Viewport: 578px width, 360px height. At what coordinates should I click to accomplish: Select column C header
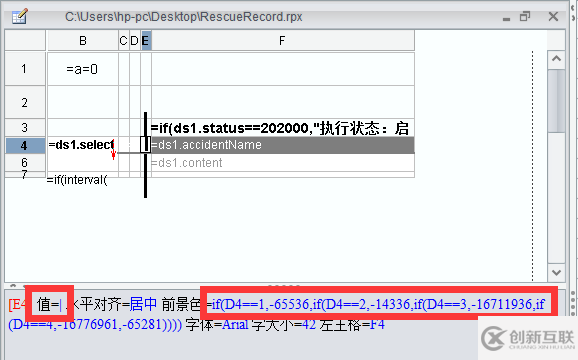point(123,41)
